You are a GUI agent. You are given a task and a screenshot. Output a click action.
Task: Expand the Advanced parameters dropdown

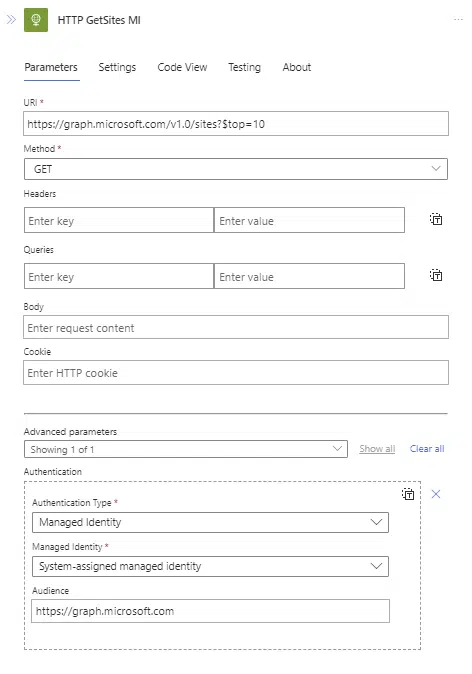(x=186, y=449)
